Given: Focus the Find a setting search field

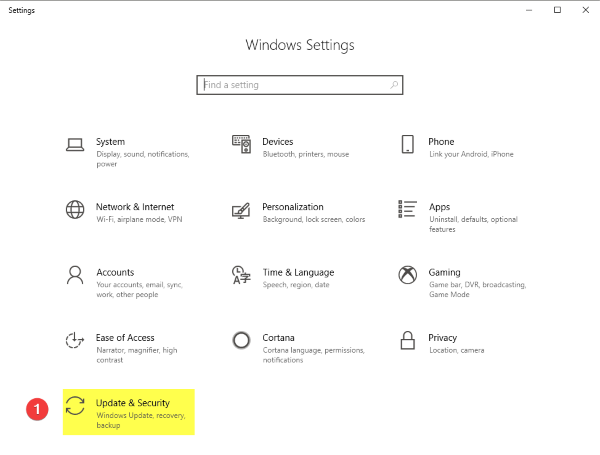Looking at the screenshot, I should tap(300, 85).
